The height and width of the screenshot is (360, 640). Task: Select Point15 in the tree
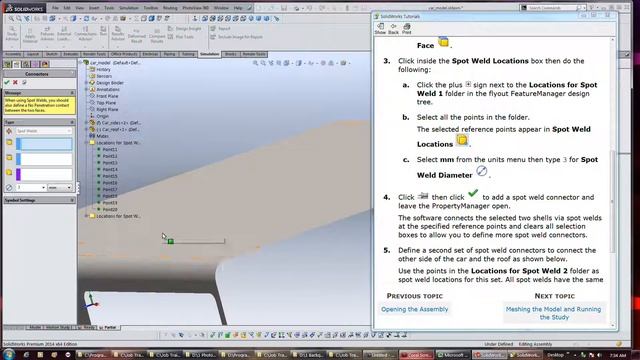[x=109, y=176]
